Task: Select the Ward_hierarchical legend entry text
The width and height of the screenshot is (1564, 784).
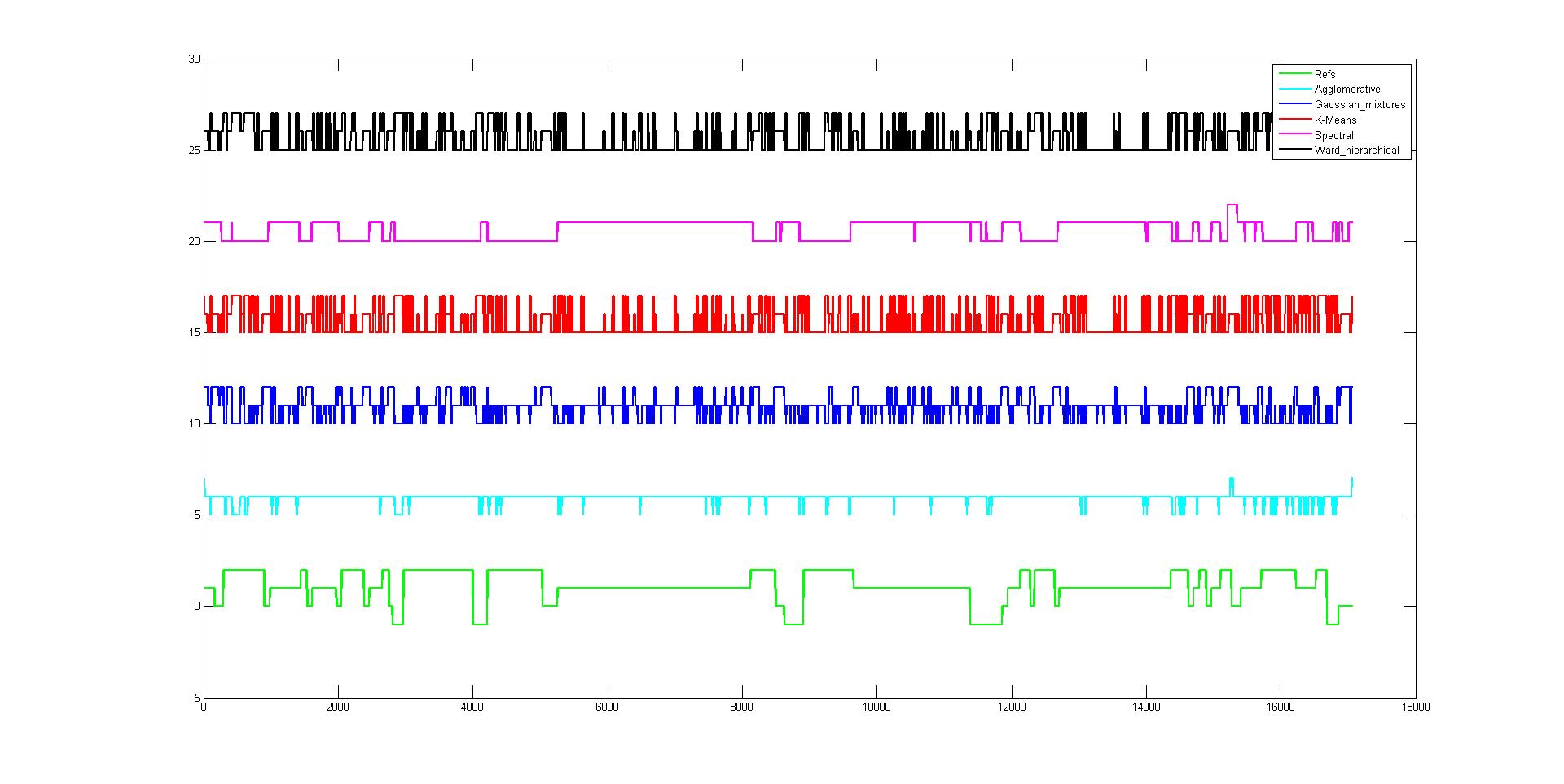Action: (1356, 150)
